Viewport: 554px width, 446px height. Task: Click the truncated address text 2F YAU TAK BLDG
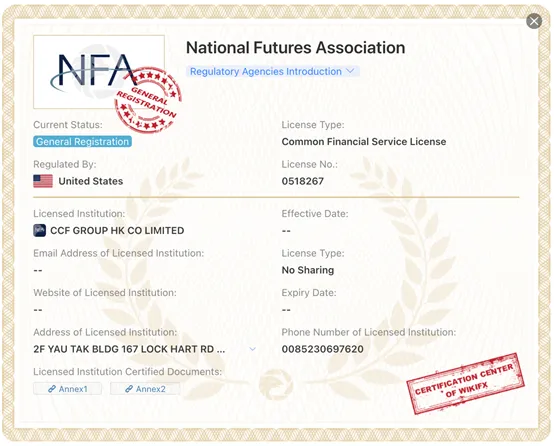tap(129, 349)
